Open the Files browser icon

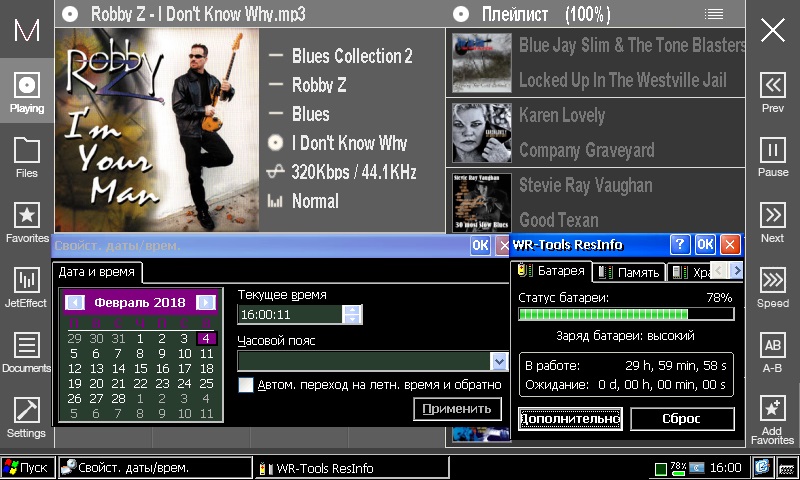coord(27,157)
